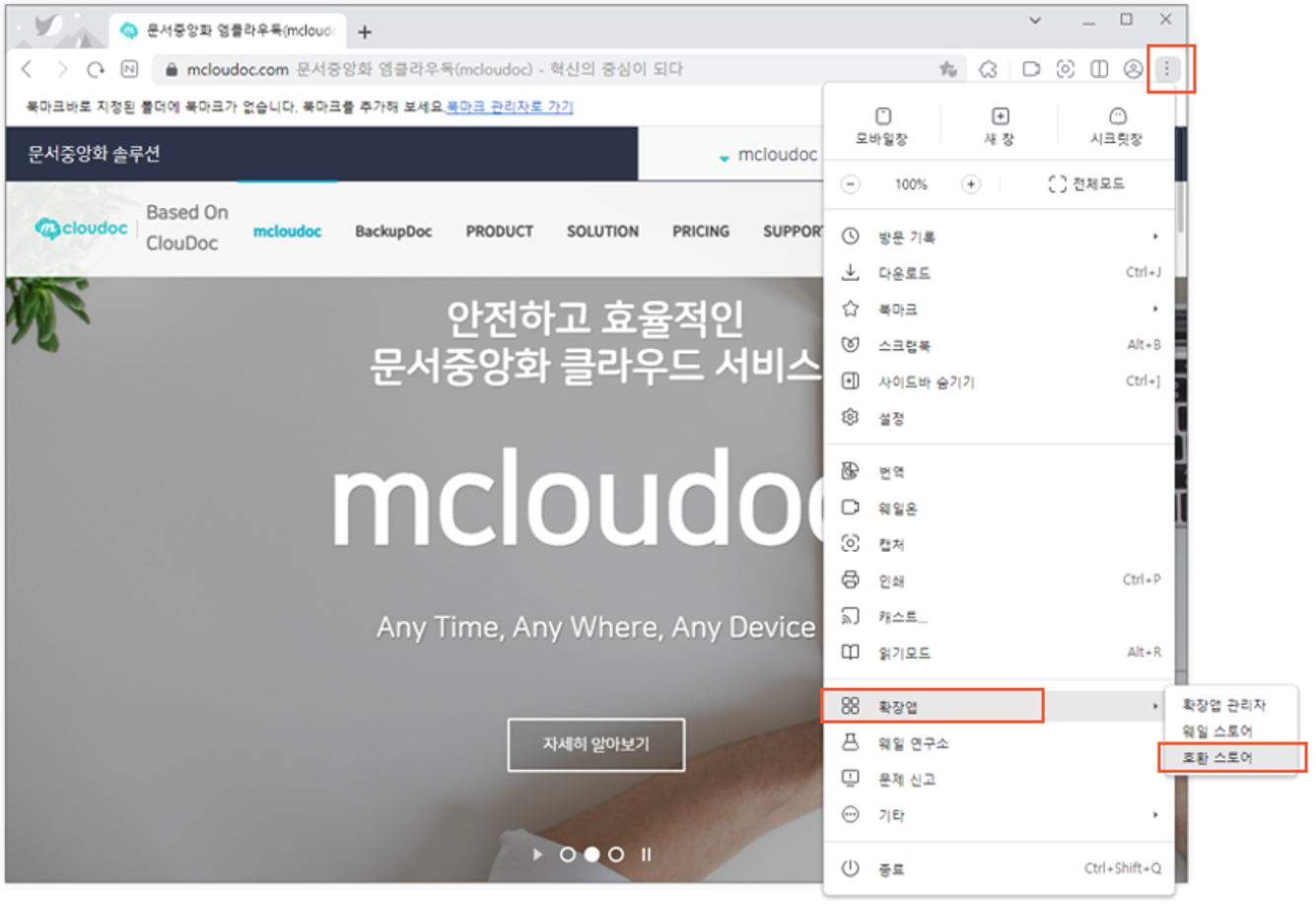The height and width of the screenshot is (905, 1316).
Task: Reload the page with the refresh icon
Action: pos(96,69)
